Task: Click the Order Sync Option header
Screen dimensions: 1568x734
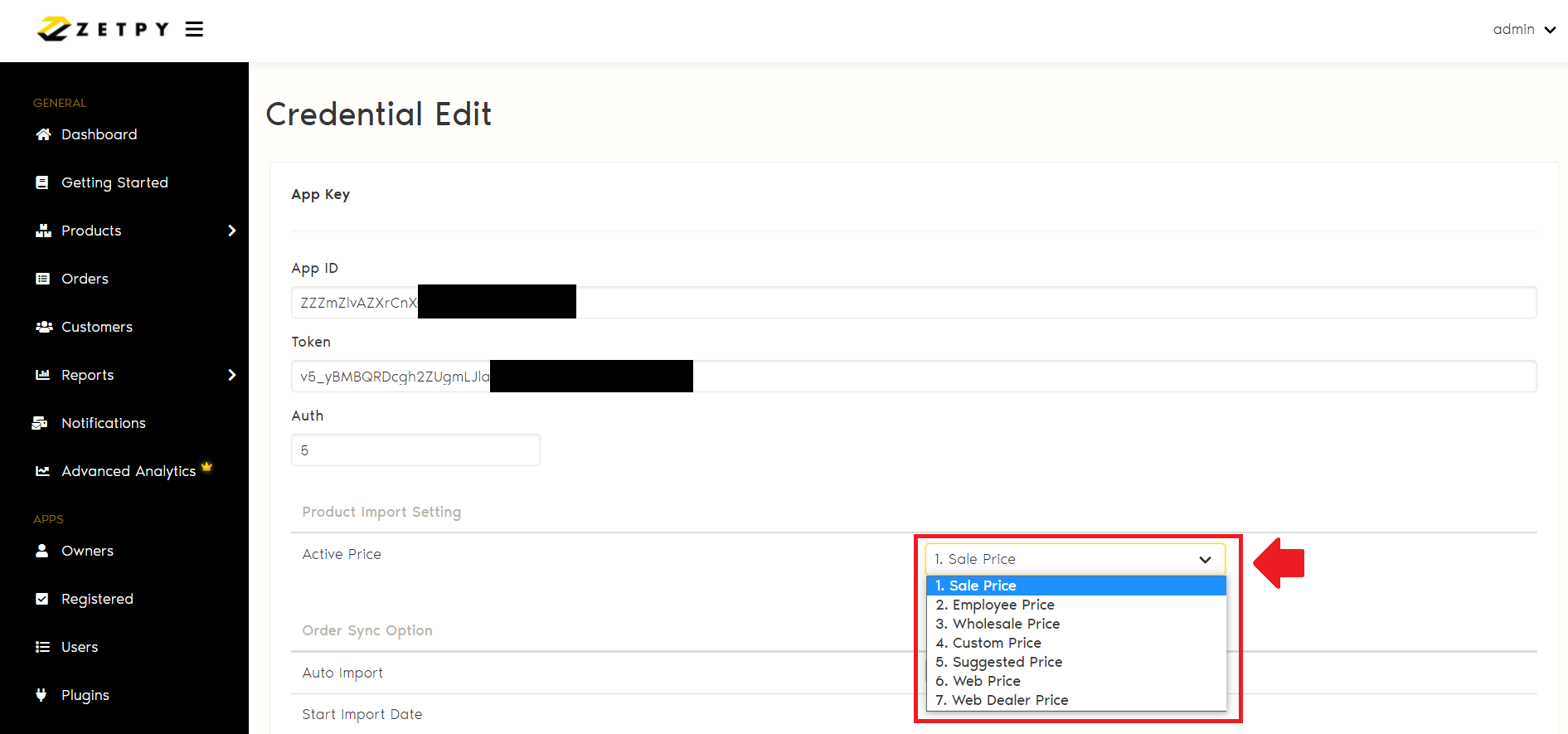Action: coord(367,630)
